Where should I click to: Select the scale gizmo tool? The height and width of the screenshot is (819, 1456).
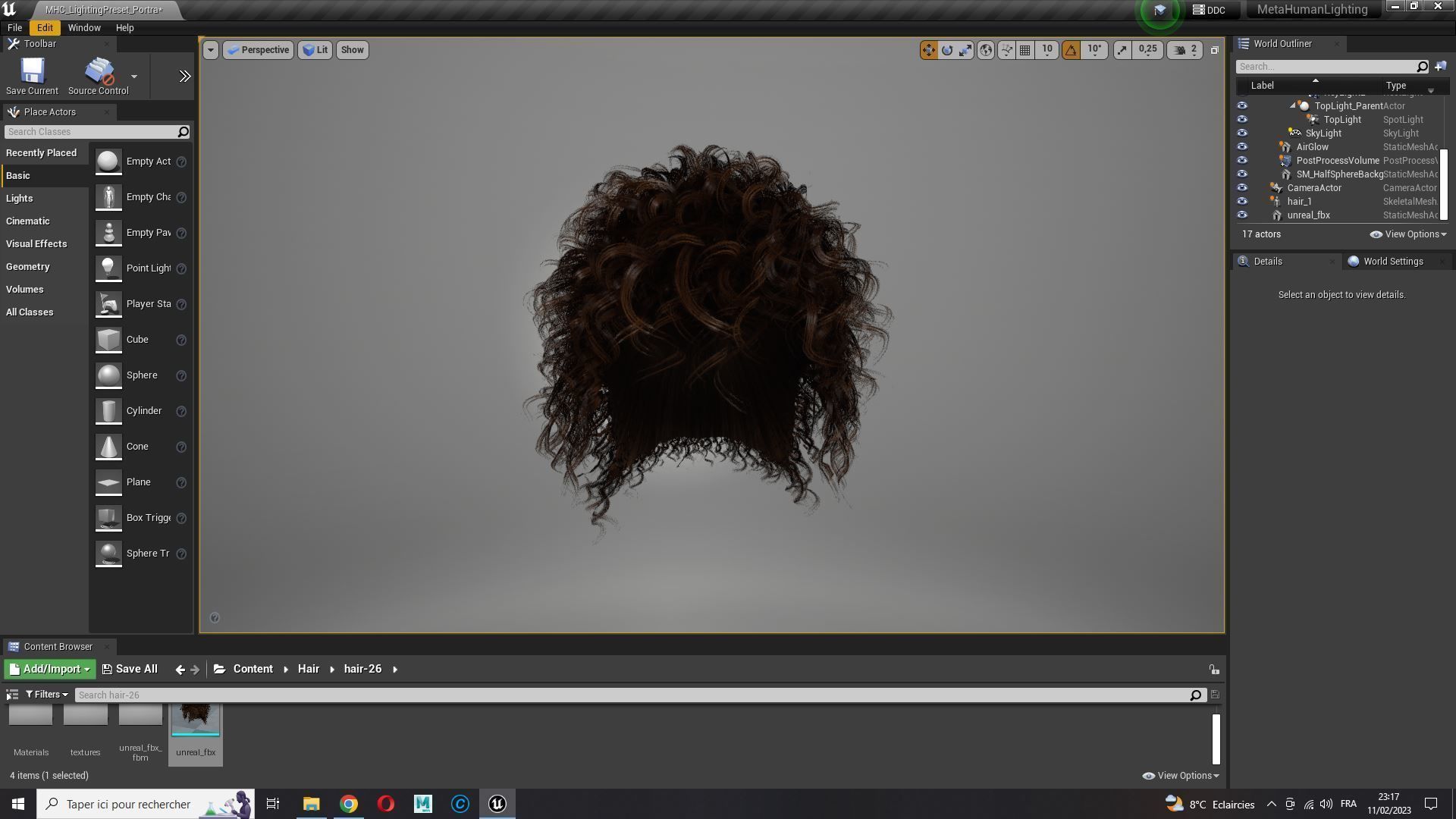coord(965,50)
